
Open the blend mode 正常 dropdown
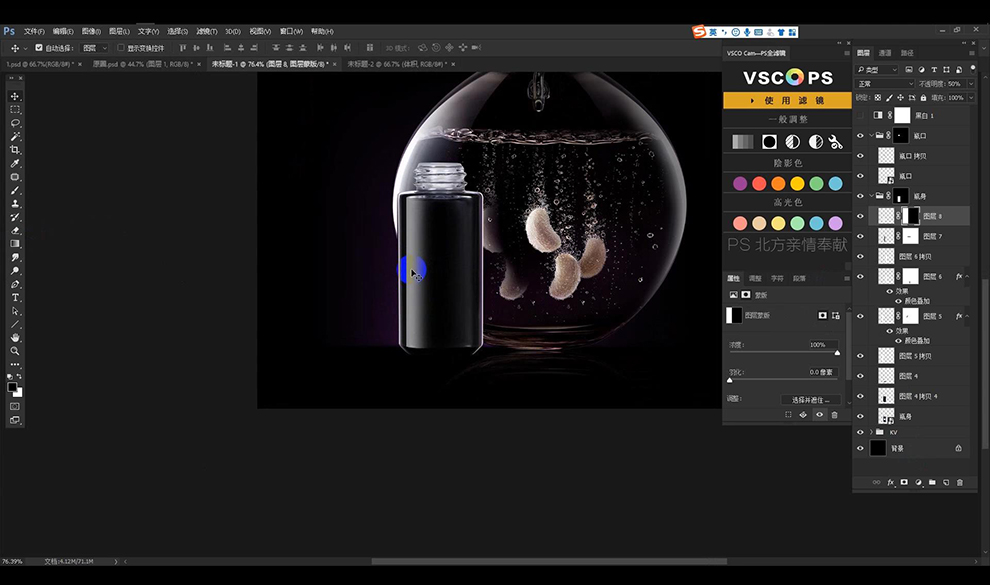point(885,84)
